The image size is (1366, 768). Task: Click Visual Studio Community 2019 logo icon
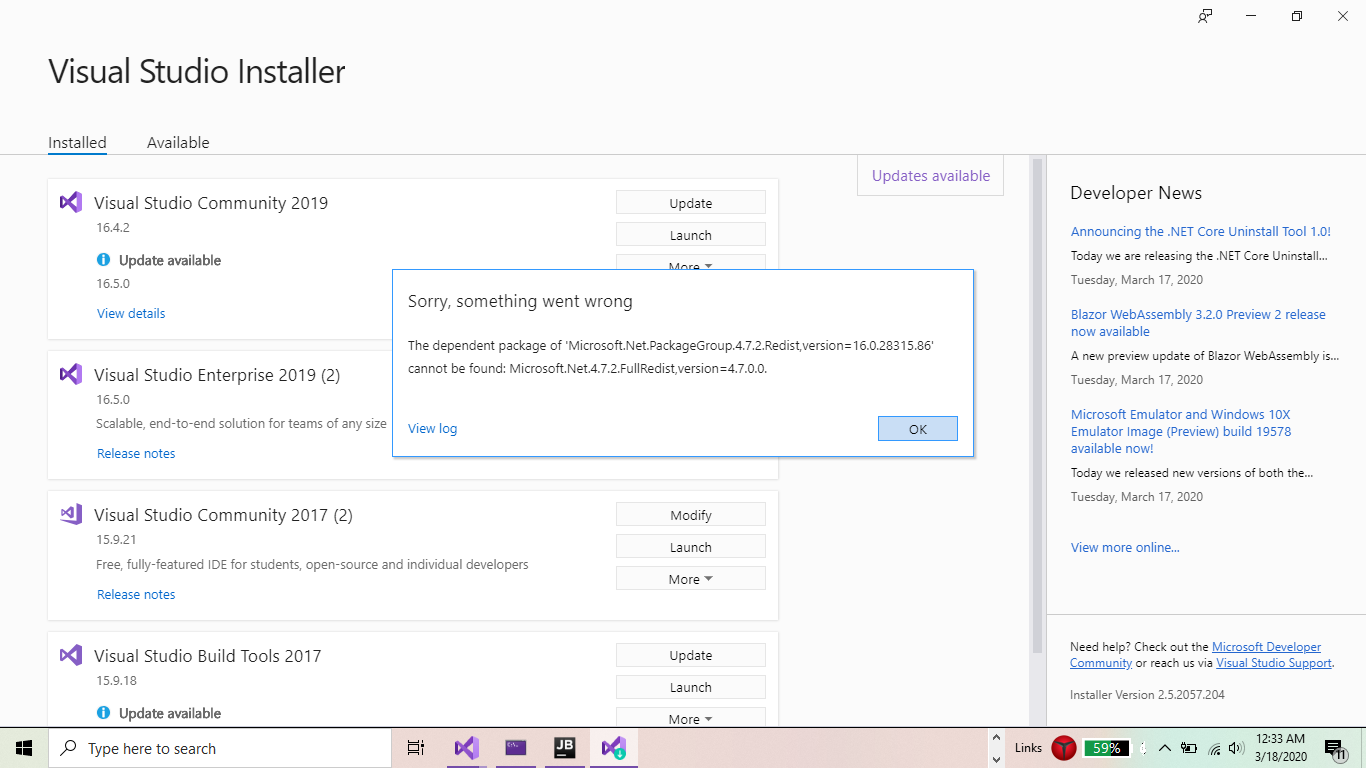(x=70, y=202)
